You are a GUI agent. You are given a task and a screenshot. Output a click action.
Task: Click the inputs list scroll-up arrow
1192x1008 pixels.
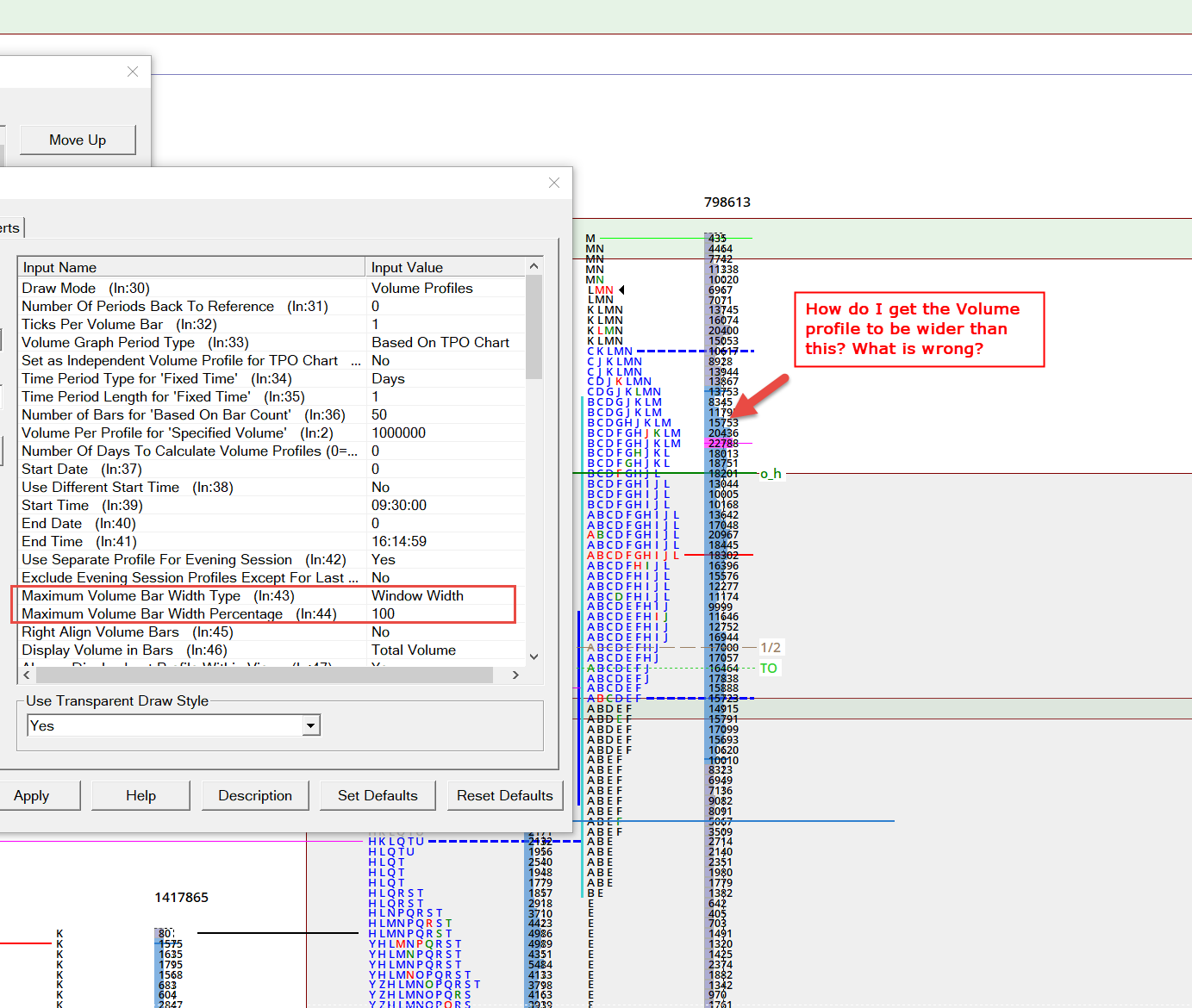coord(534,266)
